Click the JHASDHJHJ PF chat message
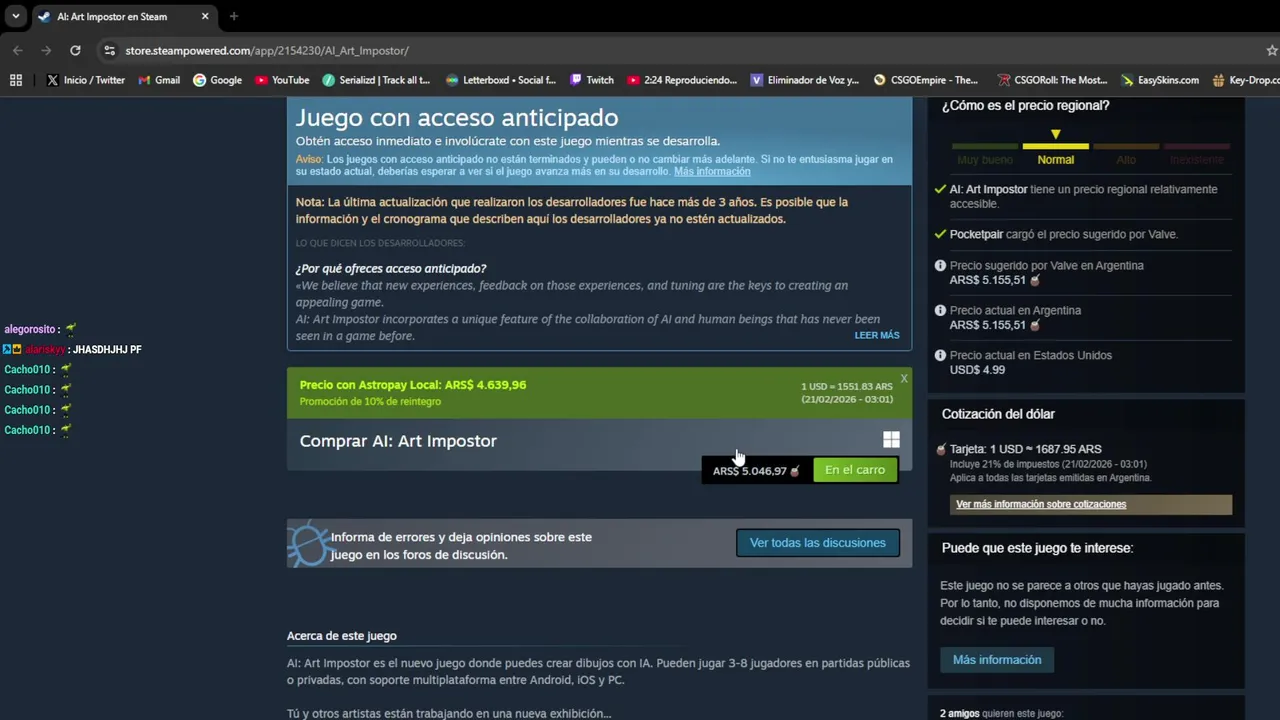 [x=107, y=350]
